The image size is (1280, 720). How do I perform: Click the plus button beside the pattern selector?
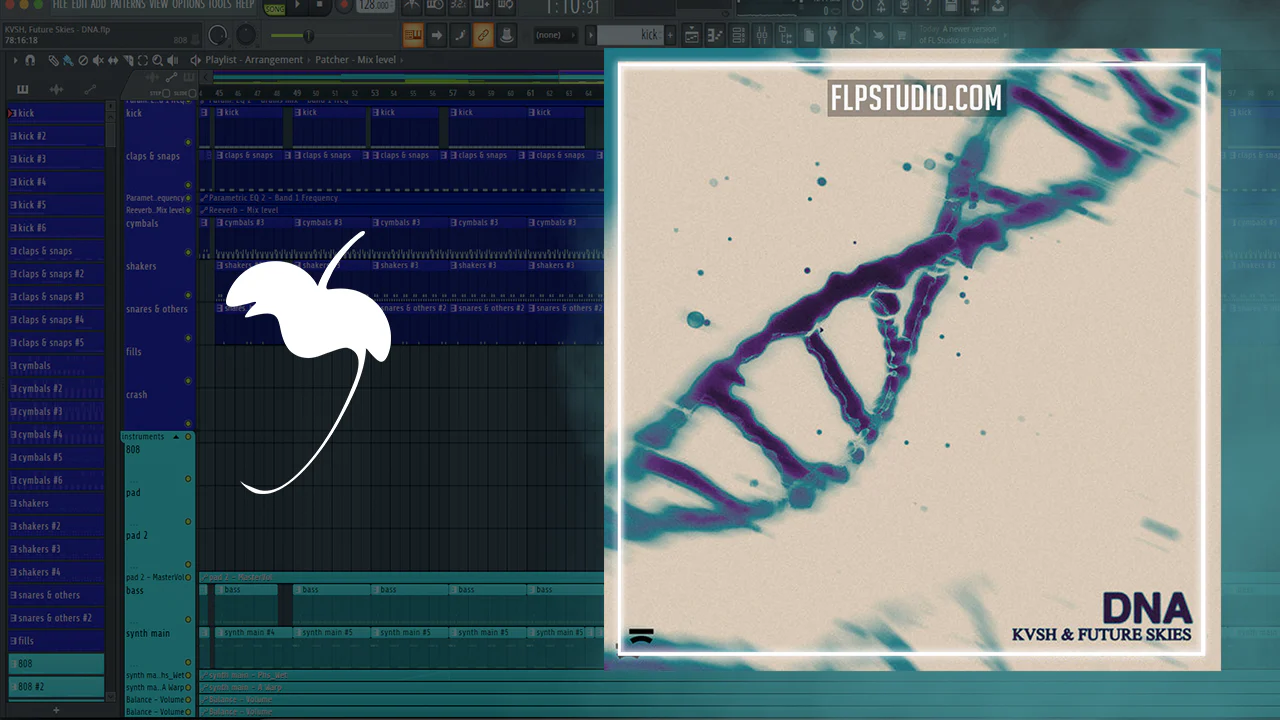671,35
